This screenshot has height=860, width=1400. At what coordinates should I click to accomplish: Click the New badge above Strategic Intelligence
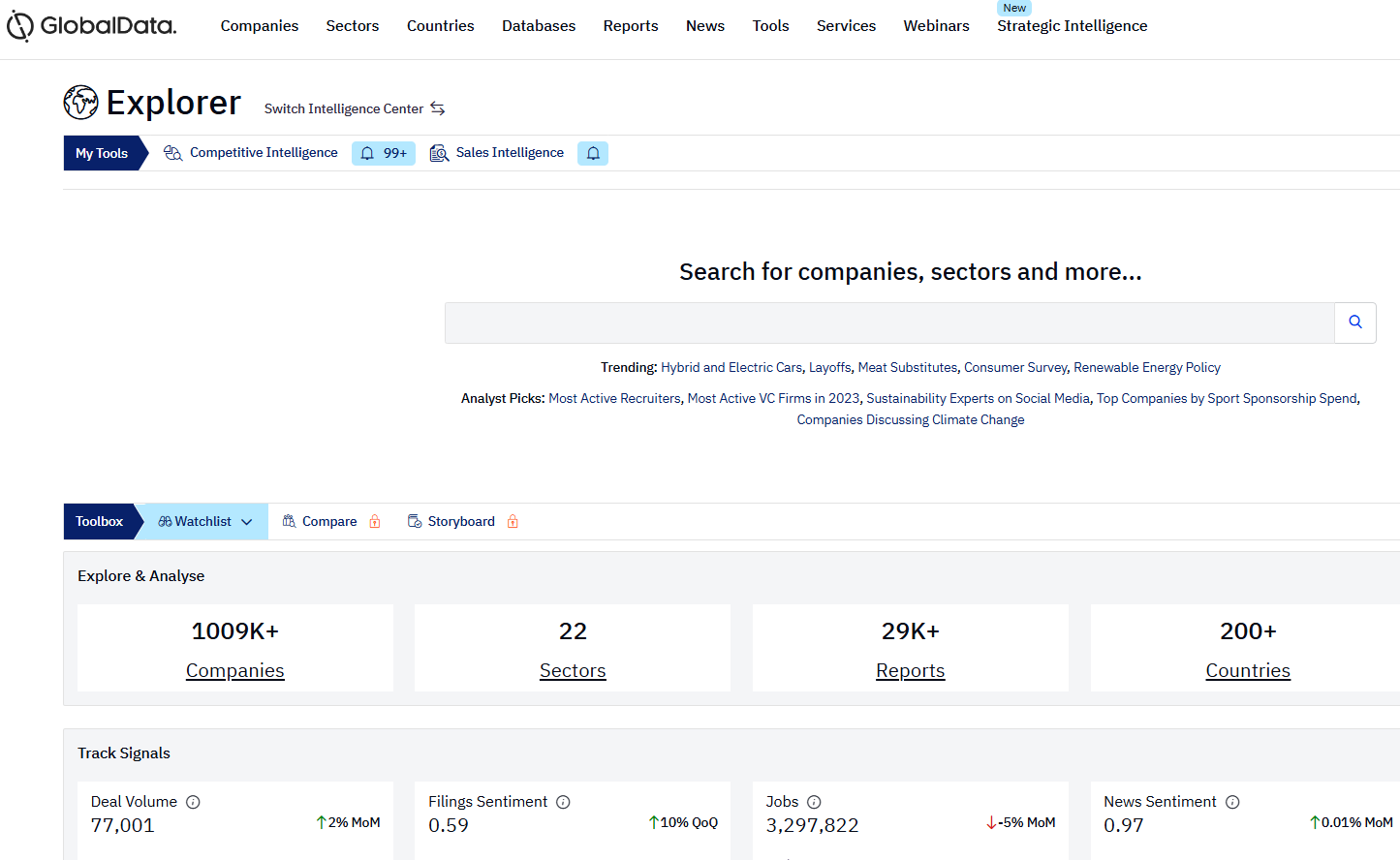tap(1014, 8)
